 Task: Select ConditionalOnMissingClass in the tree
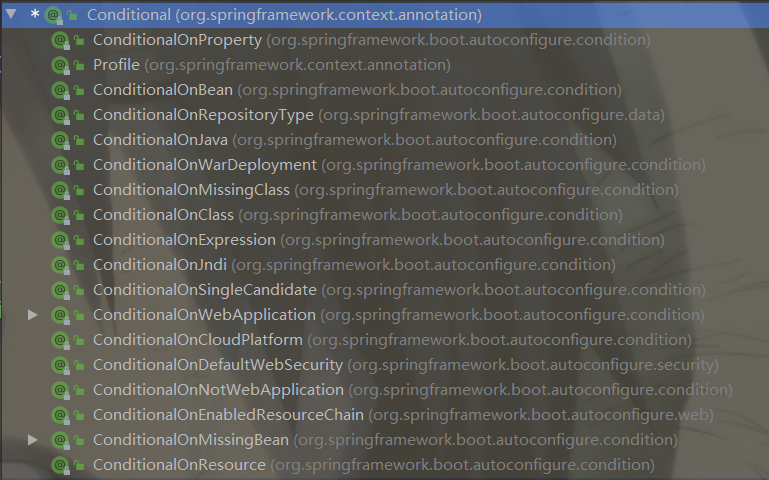coord(191,190)
